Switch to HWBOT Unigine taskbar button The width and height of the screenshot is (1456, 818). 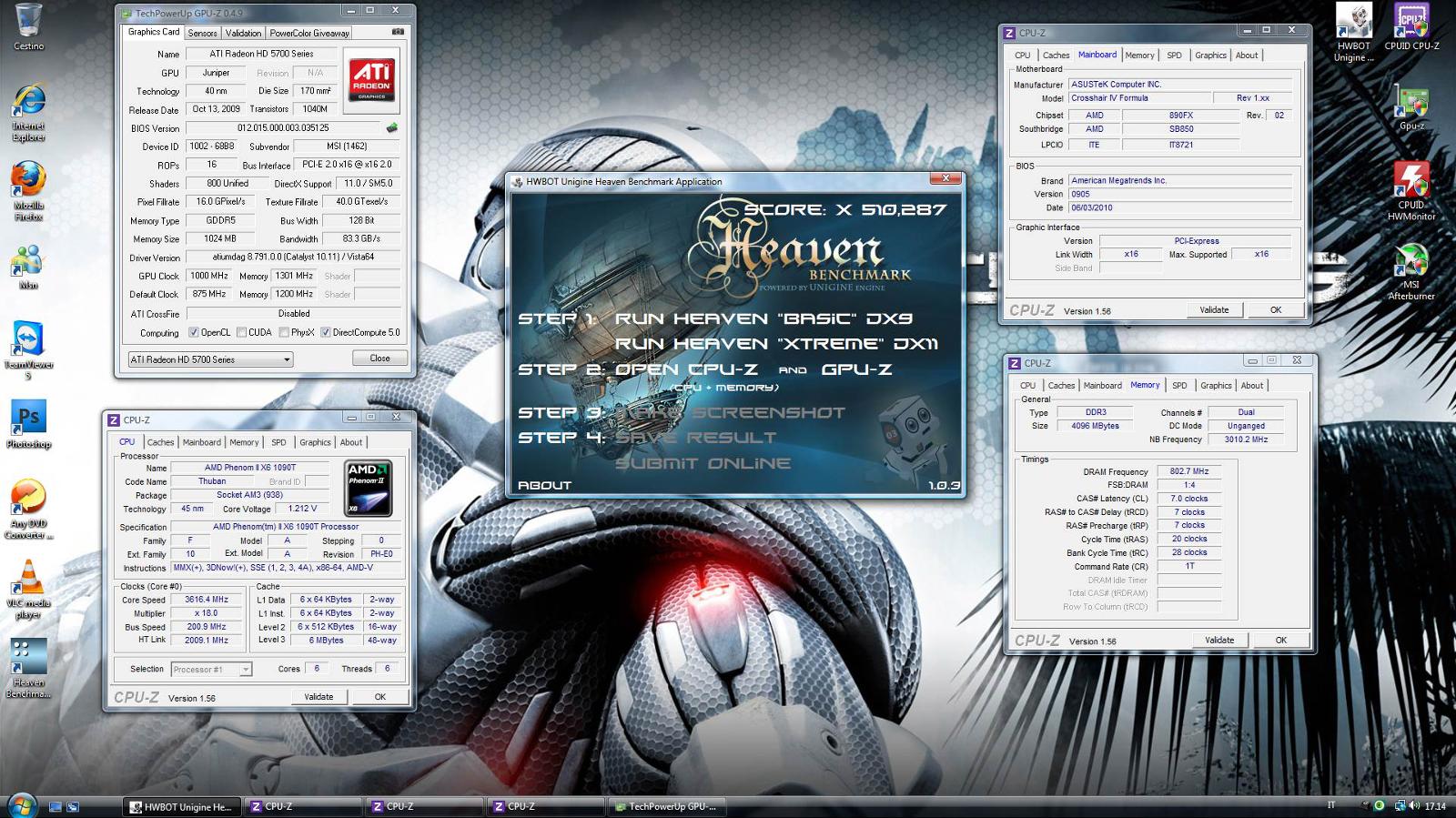click(x=181, y=806)
